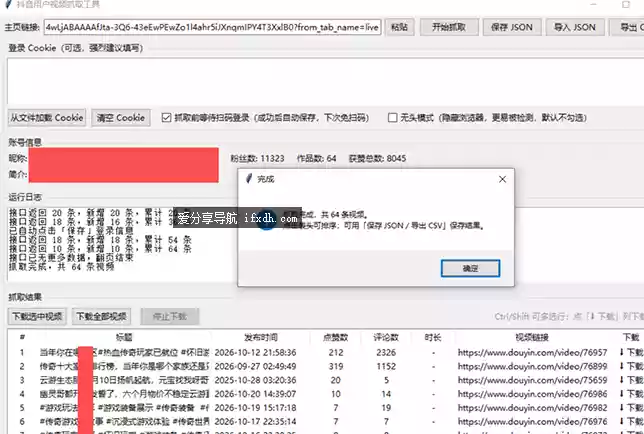Click the download arrow icon in row 5

tap(622, 408)
